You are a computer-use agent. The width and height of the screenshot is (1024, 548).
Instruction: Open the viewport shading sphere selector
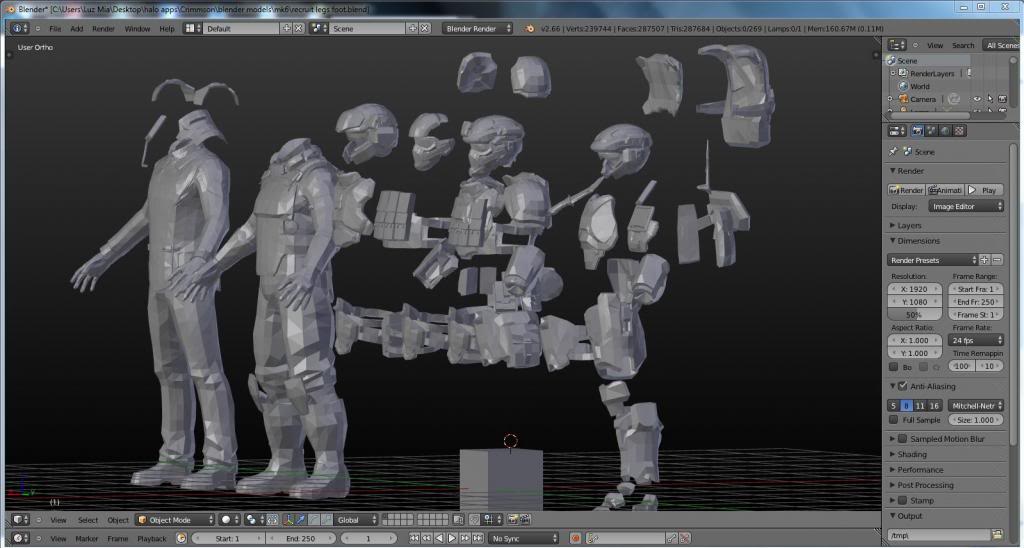coord(229,520)
